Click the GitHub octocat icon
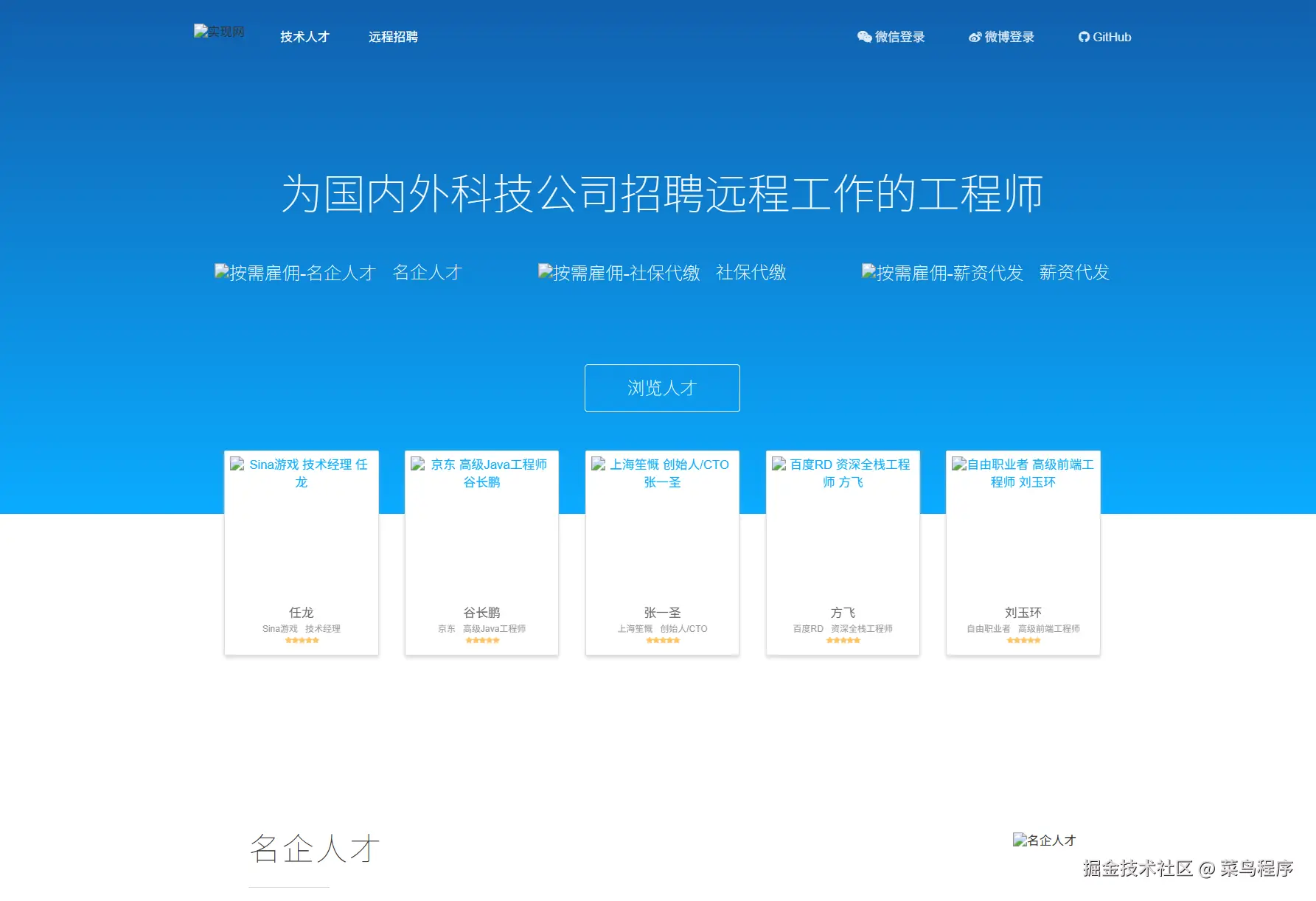The width and height of the screenshot is (1316, 901). (1084, 37)
